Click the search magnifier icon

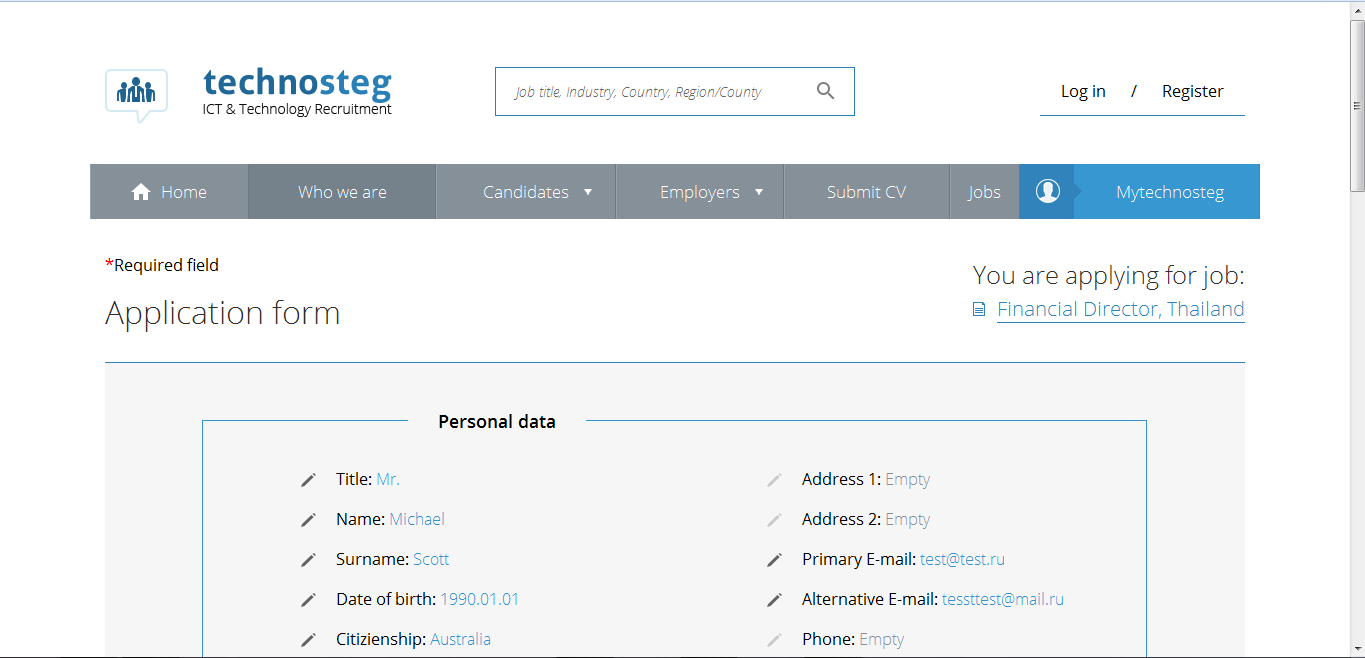click(x=825, y=91)
